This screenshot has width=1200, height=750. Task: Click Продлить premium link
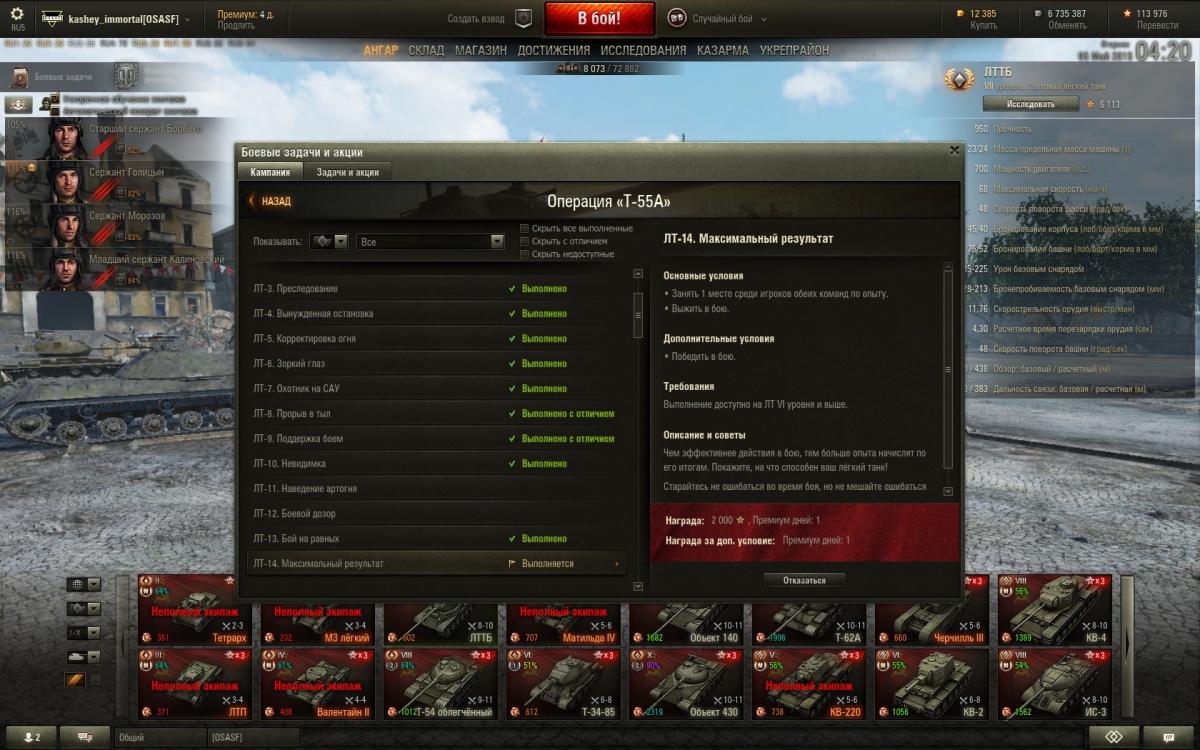click(236, 26)
